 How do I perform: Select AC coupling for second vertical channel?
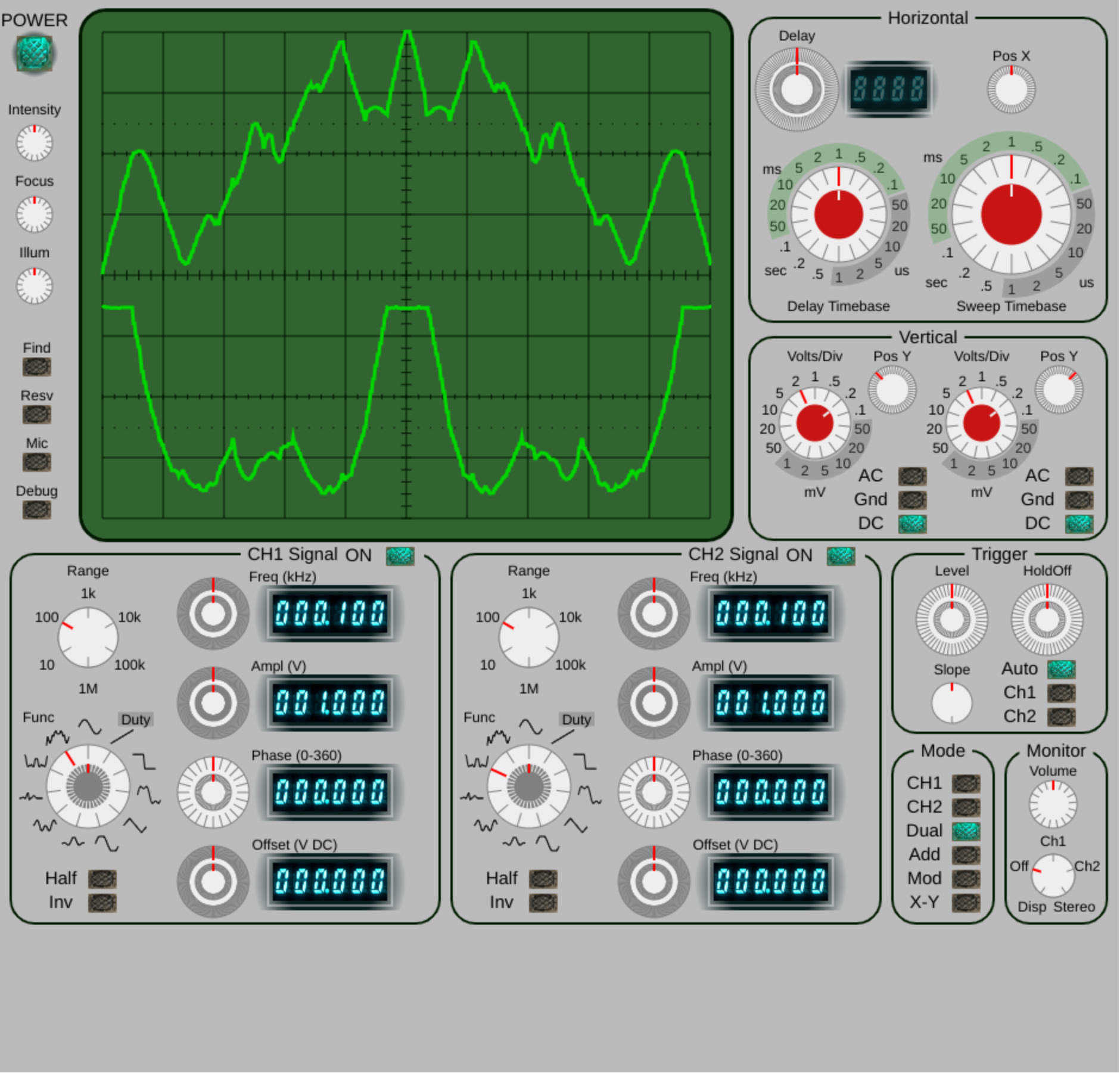click(x=1079, y=477)
